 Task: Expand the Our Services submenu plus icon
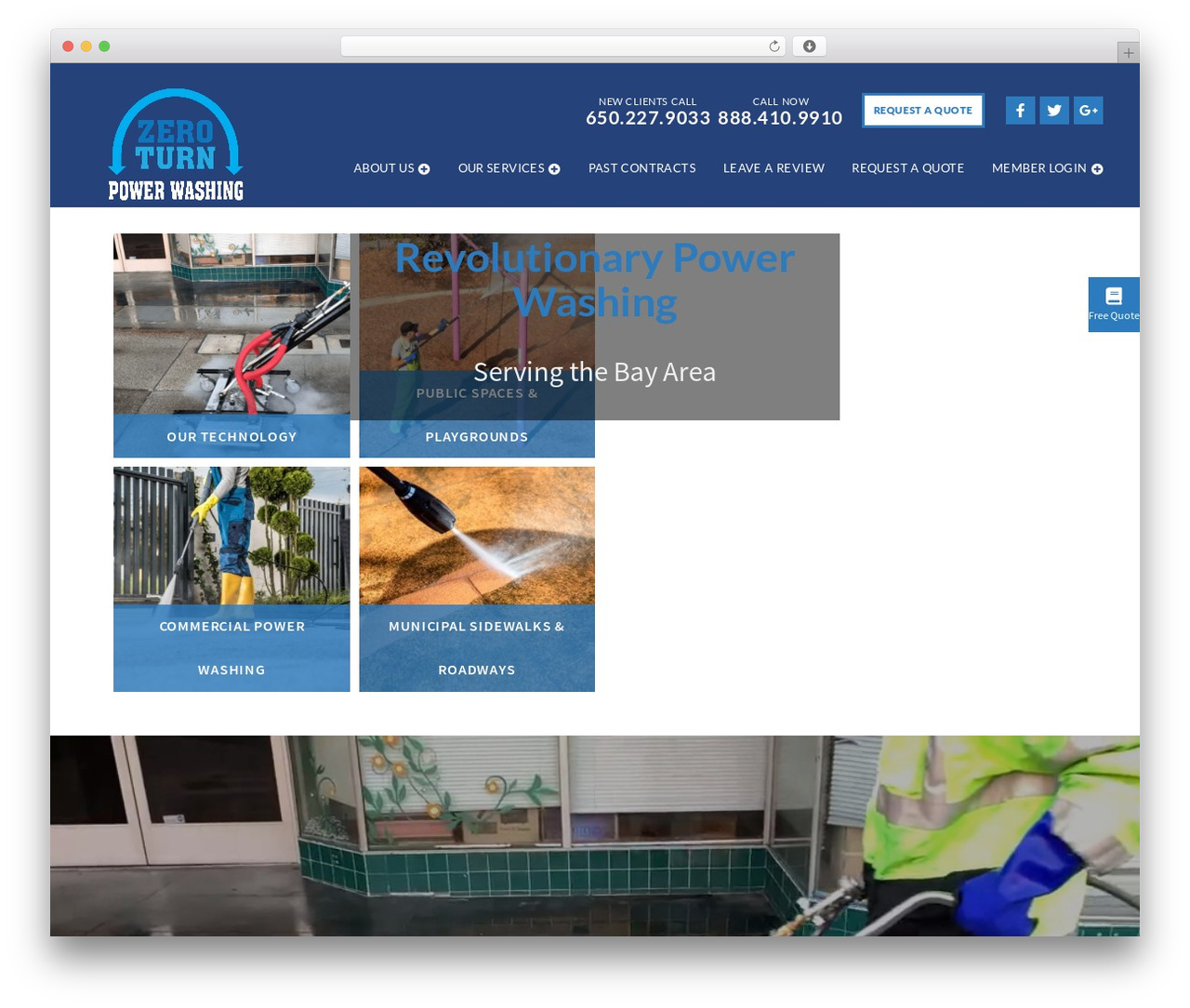coord(554,169)
